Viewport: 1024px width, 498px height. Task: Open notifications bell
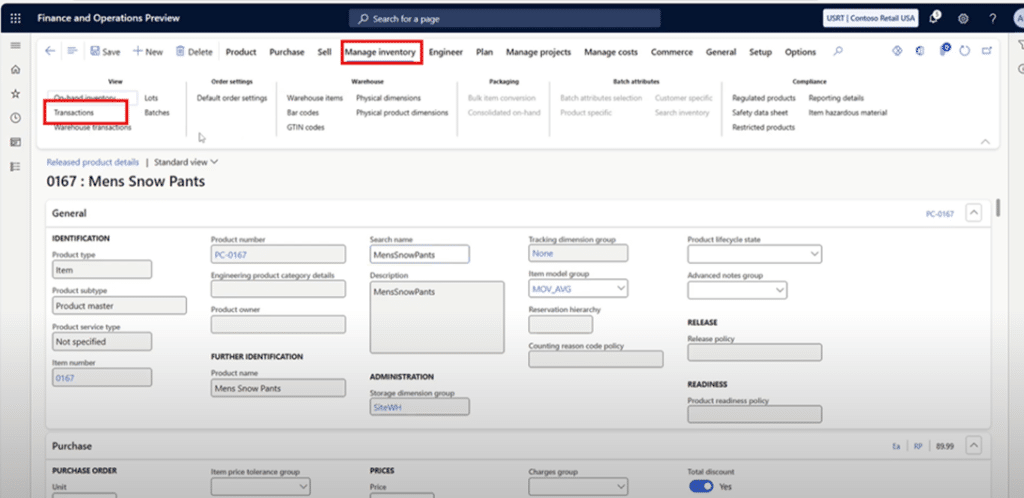pos(935,18)
